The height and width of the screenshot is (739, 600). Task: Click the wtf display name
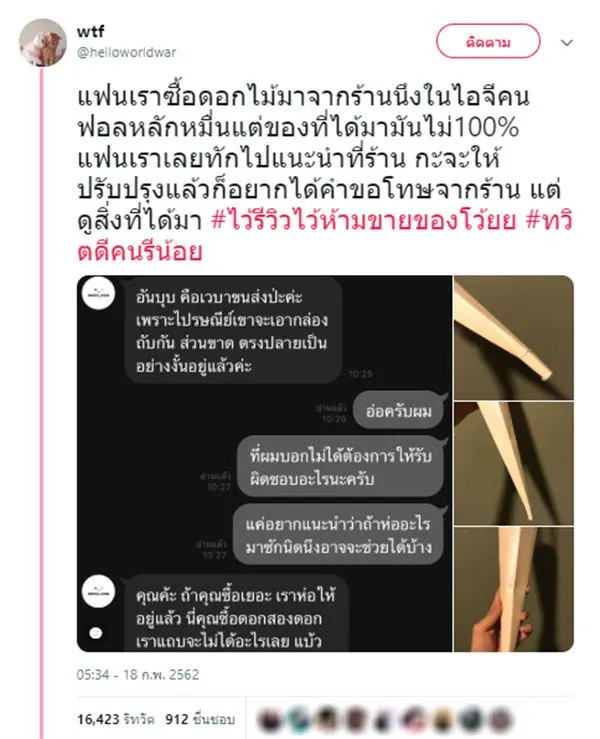click(x=90, y=32)
